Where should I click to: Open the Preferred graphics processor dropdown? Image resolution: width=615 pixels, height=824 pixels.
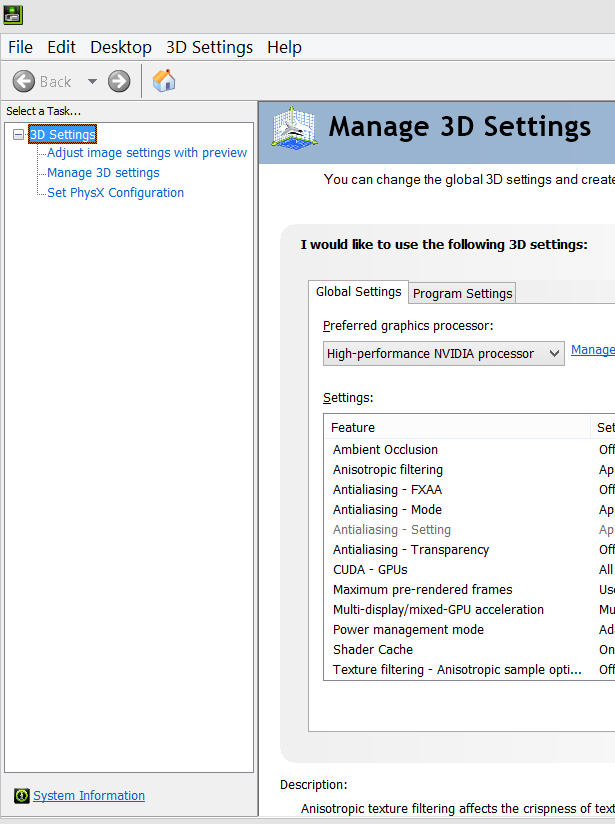pos(444,354)
